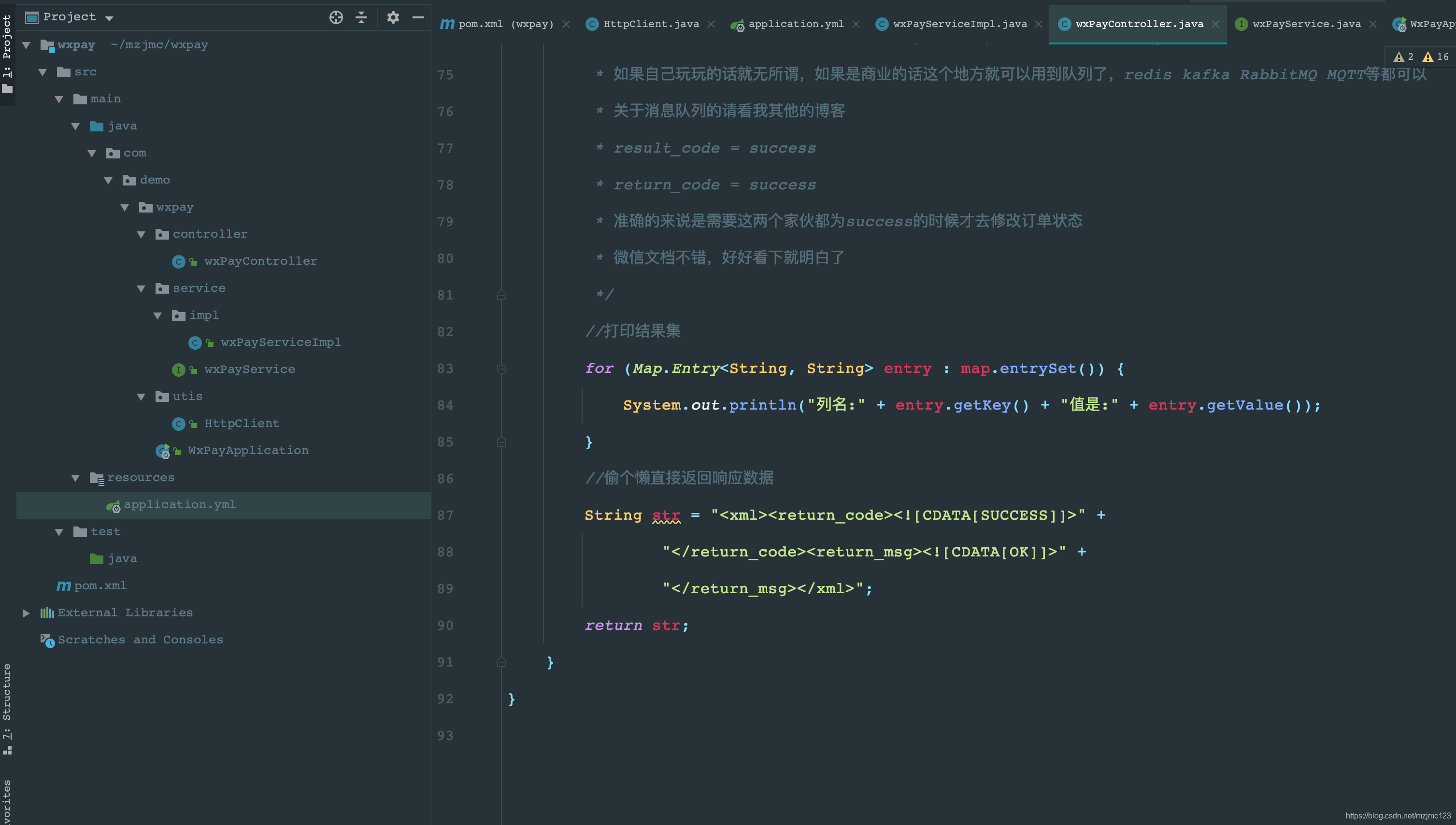This screenshot has width=1456, height=825.
Task: Select Scratches and Consoles node
Action: coord(140,640)
